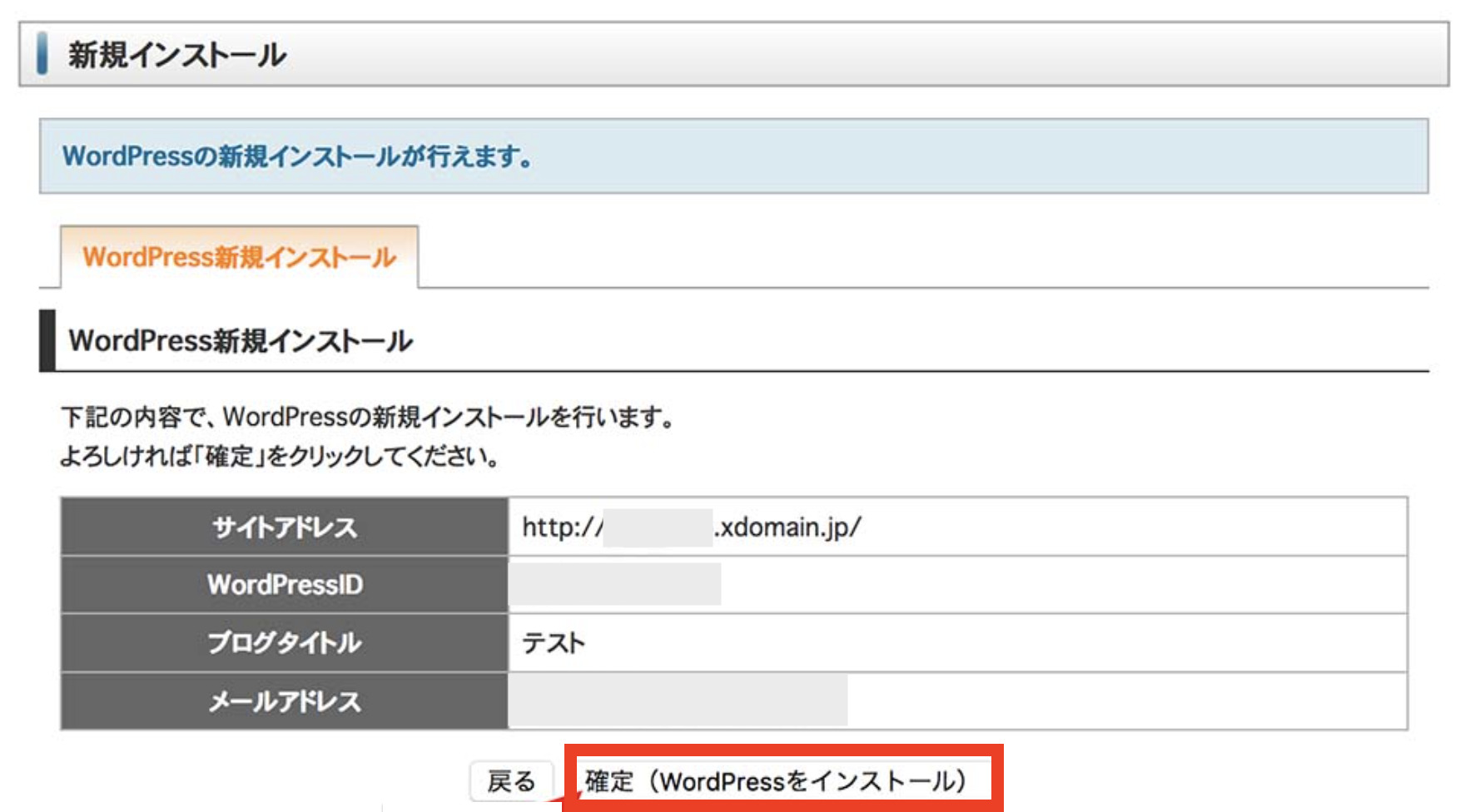Click the WordPressID header cell
The height and width of the screenshot is (812, 1465).
pyautogui.click(x=285, y=585)
